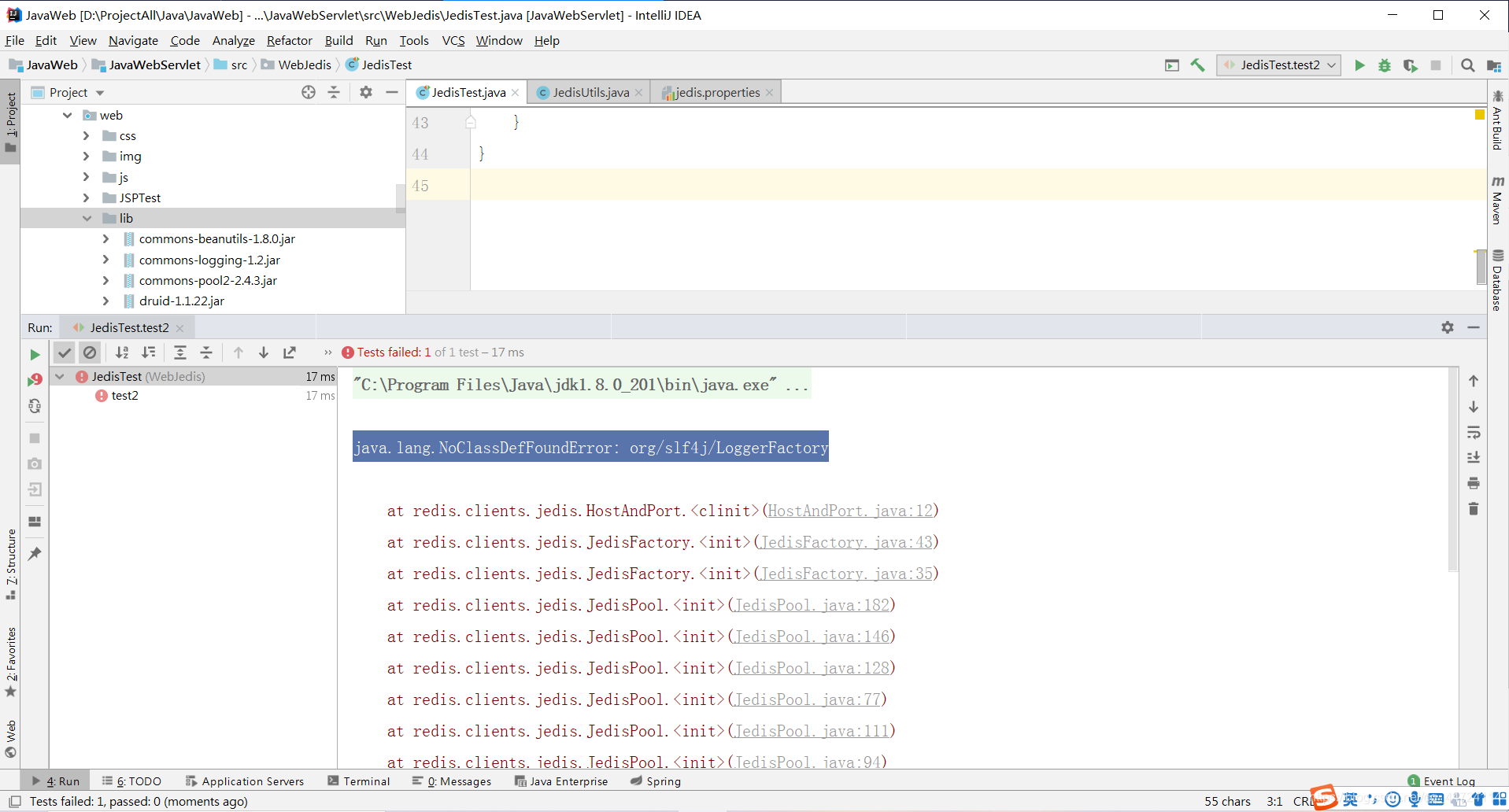The height and width of the screenshot is (812, 1509).
Task: Click the Build project hammer icon
Action: (x=1197, y=65)
